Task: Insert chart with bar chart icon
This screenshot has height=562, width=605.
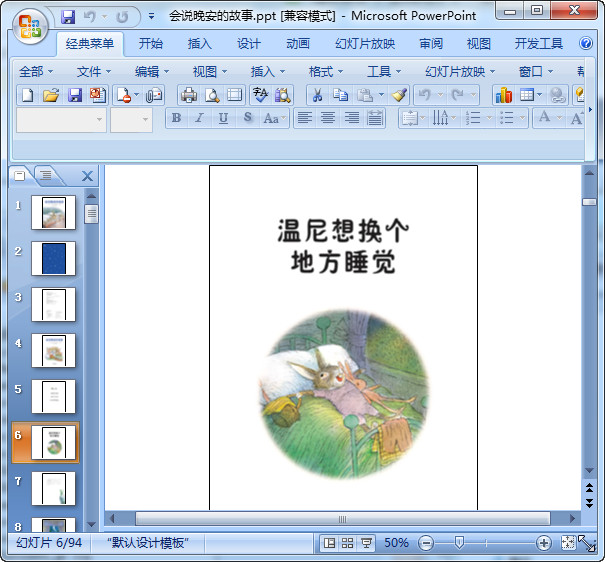Action: tap(504, 95)
